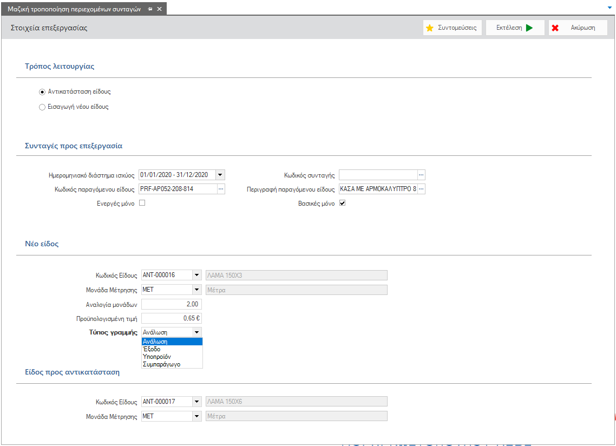Select Αντικατάσταση είδους radio option
The width and height of the screenshot is (616, 446).
(42, 92)
